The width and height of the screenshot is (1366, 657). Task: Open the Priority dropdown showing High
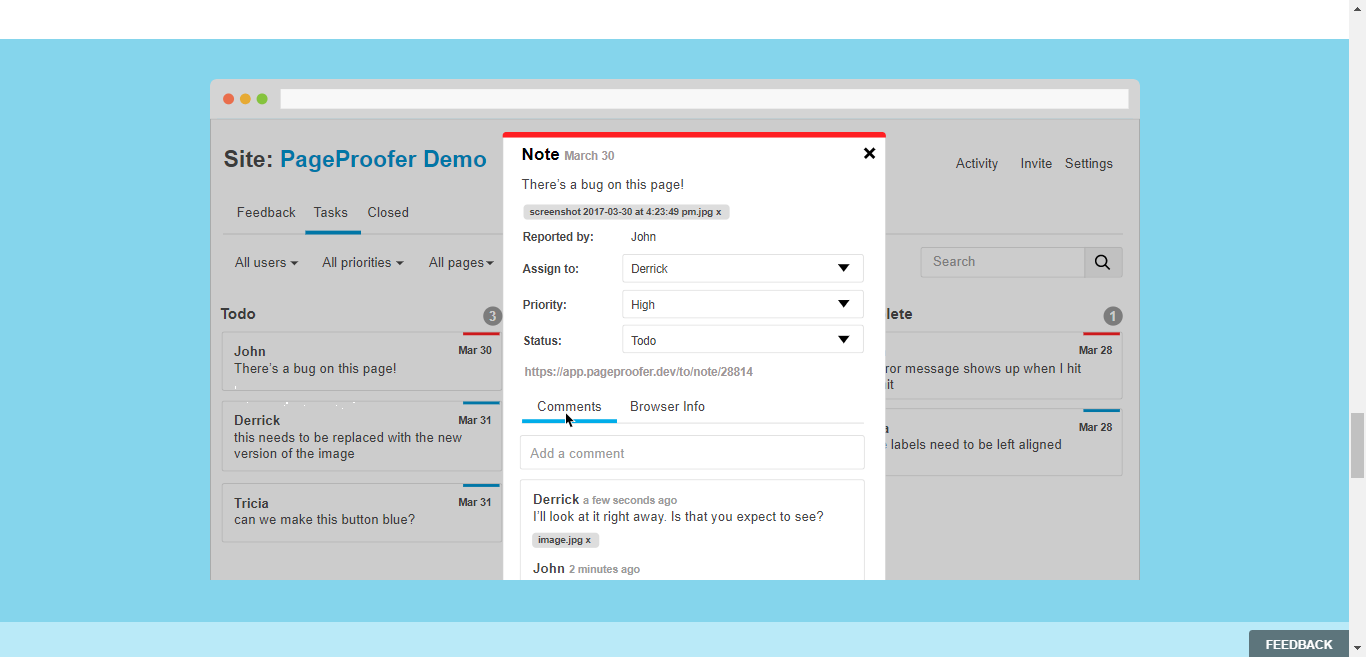(742, 304)
